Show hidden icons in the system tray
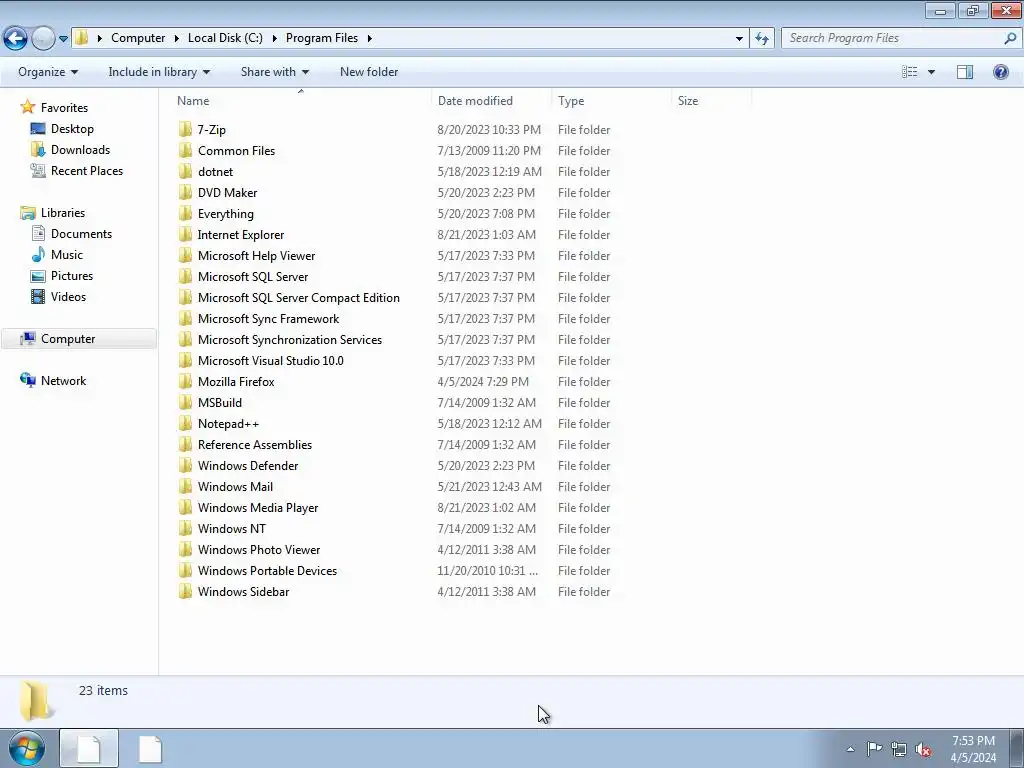 point(850,749)
